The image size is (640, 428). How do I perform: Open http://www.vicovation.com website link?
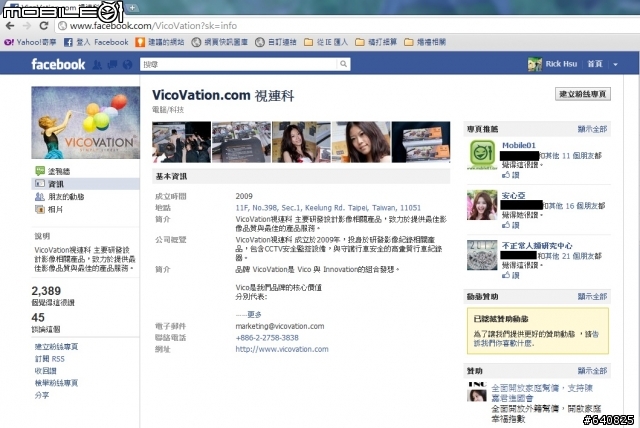[282, 349]
